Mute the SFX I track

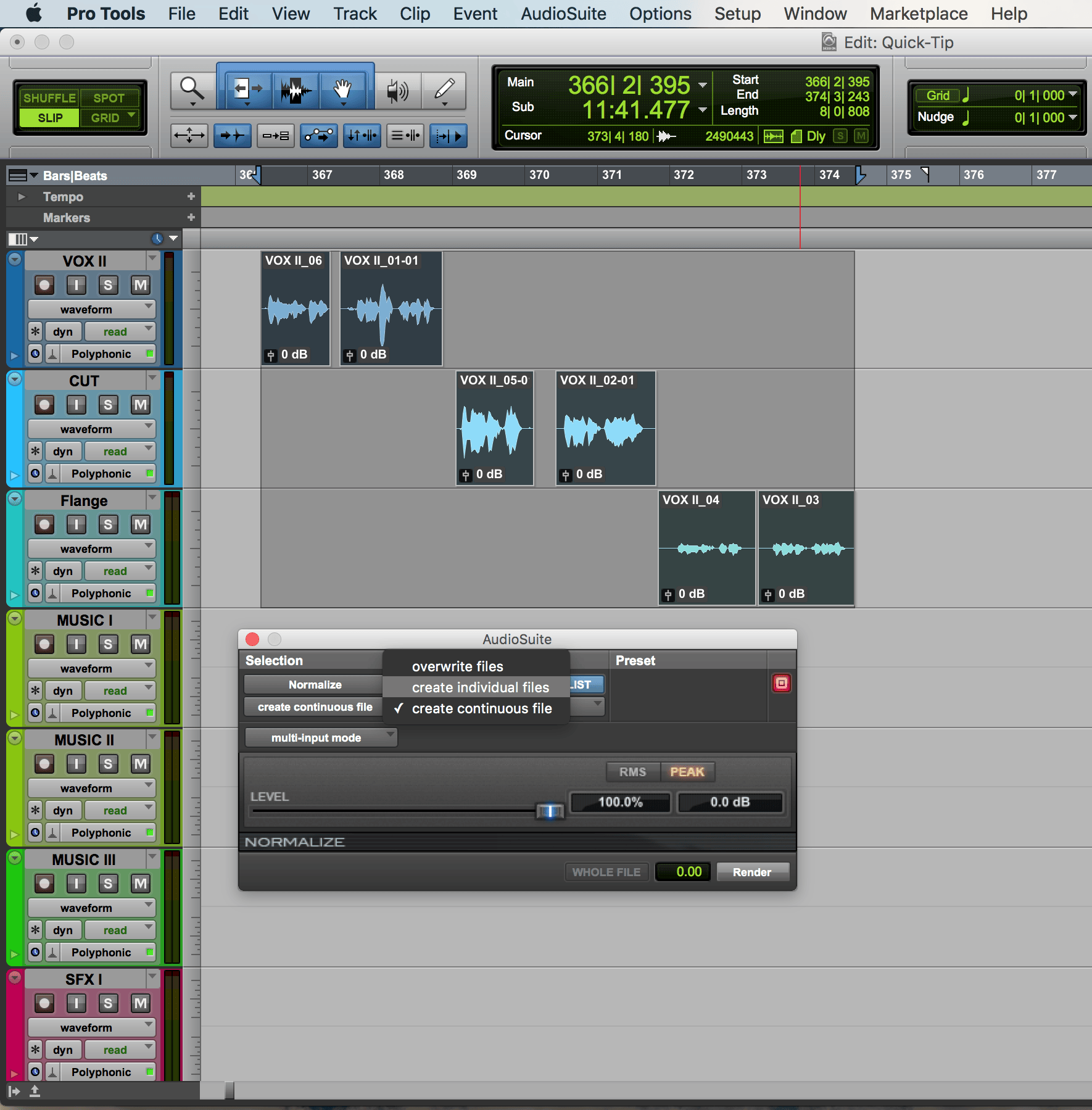[x=141, y=1003]
